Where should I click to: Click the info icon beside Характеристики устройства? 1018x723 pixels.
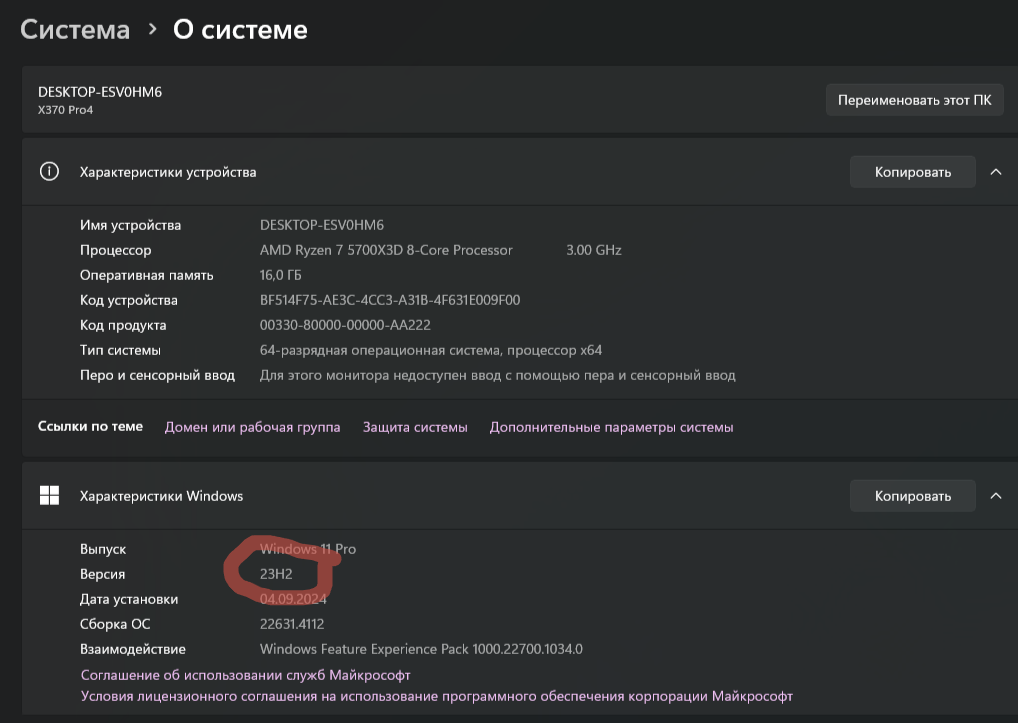[48, 172]
